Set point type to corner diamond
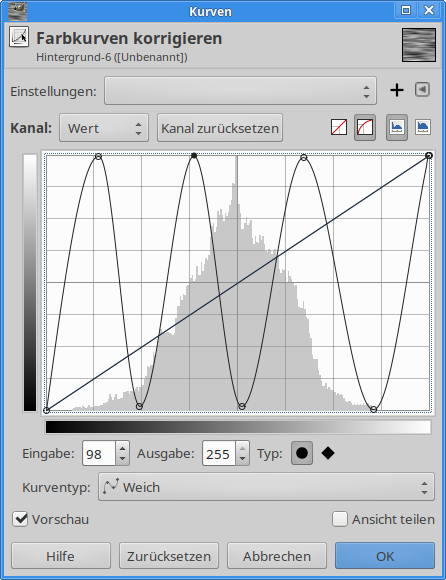Viewport: 446px width, 580px height. coord(328,453)
